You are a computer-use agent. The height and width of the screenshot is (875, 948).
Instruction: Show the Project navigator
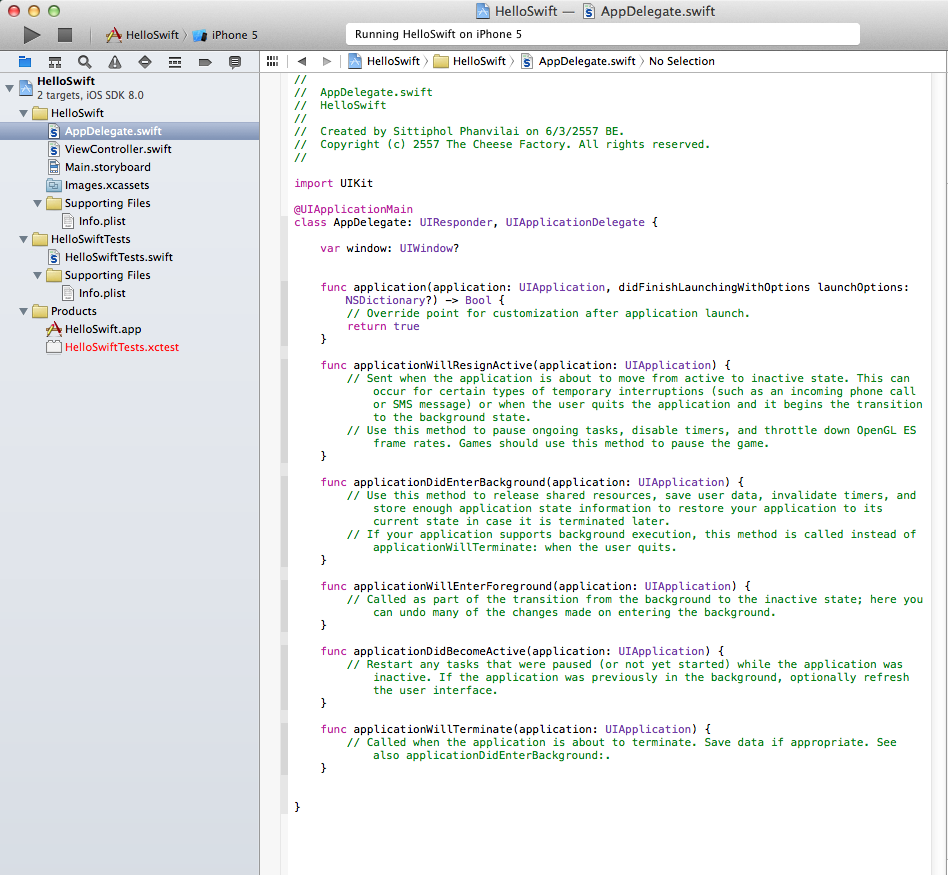(x=25, y=62)
